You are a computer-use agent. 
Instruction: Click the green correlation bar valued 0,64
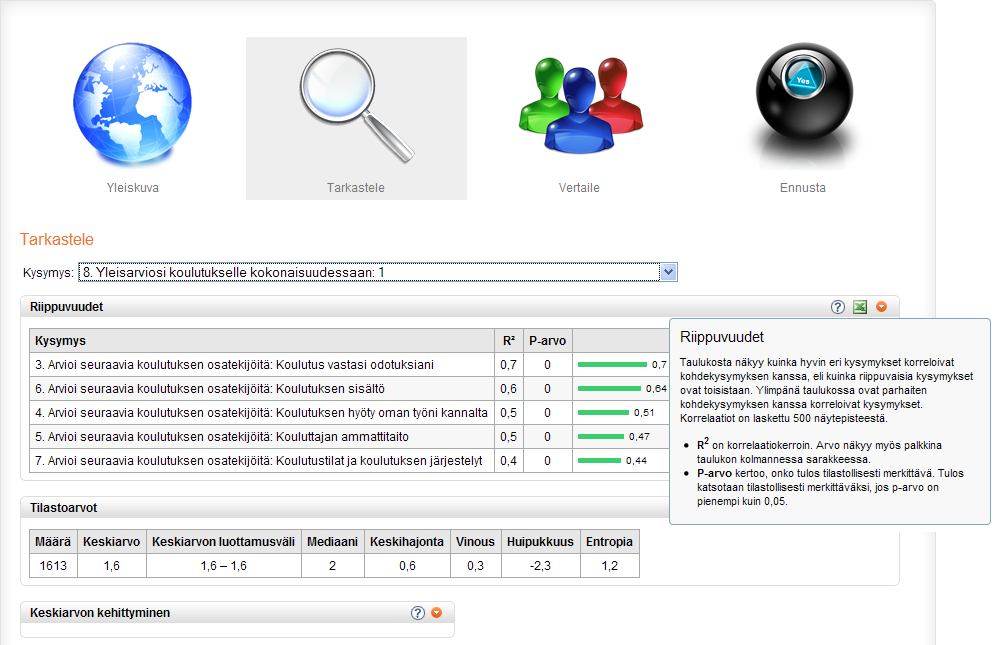[609, 389]
